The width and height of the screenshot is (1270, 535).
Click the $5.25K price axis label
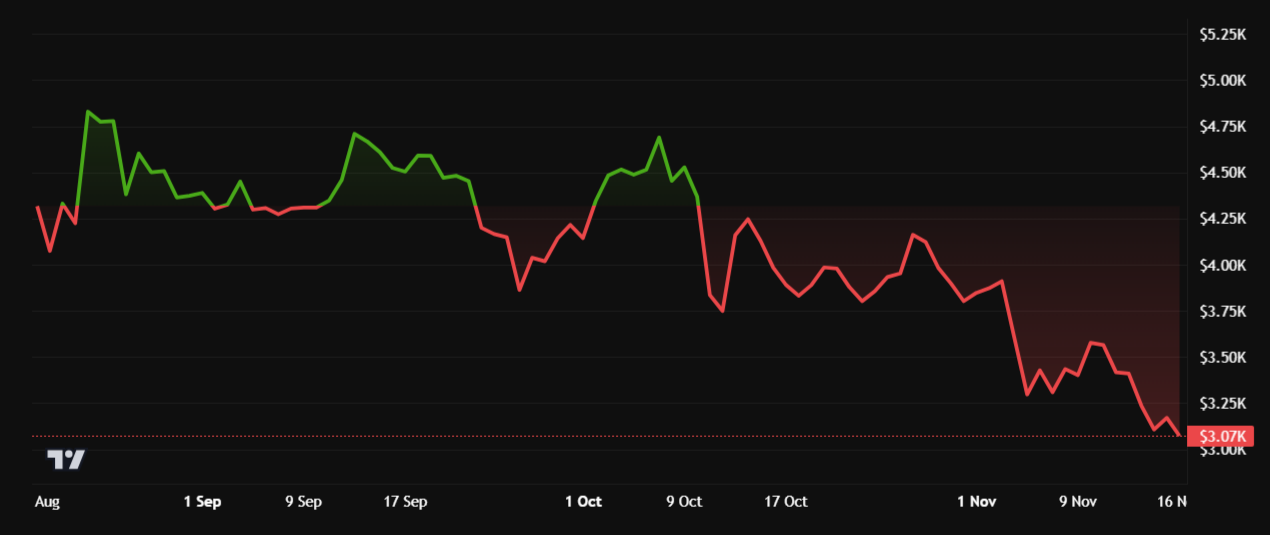(x=1223, y=34)
